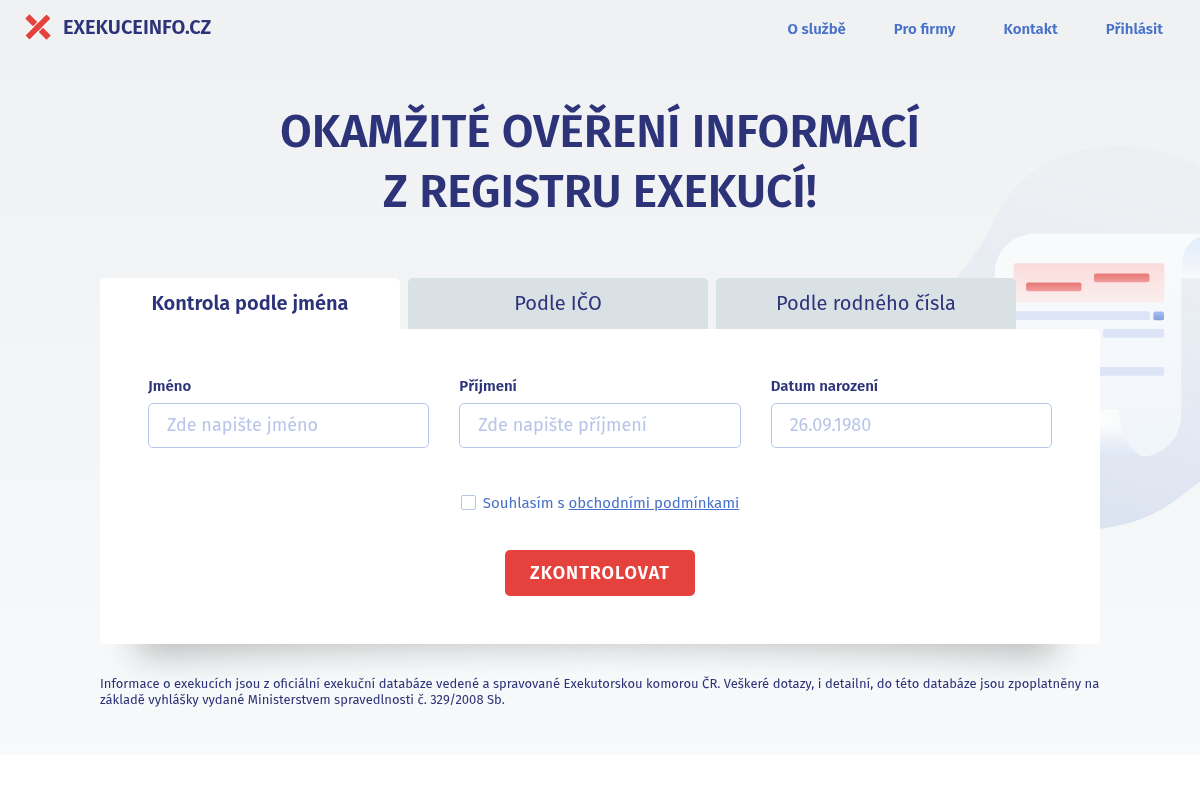Viewport: 1200px width, 800px height.
Task: Focus the Příjmení input field
Action: [x=600, y=425]
